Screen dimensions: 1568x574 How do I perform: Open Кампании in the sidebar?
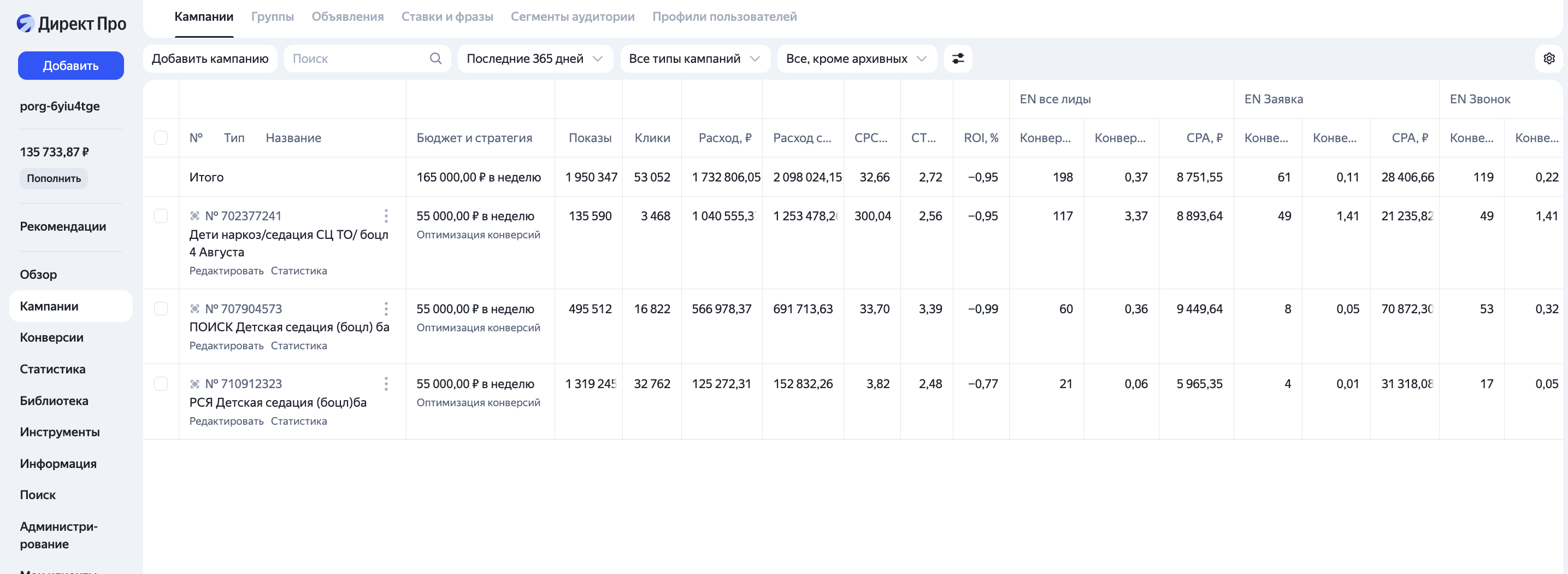[x=70, y=306]
